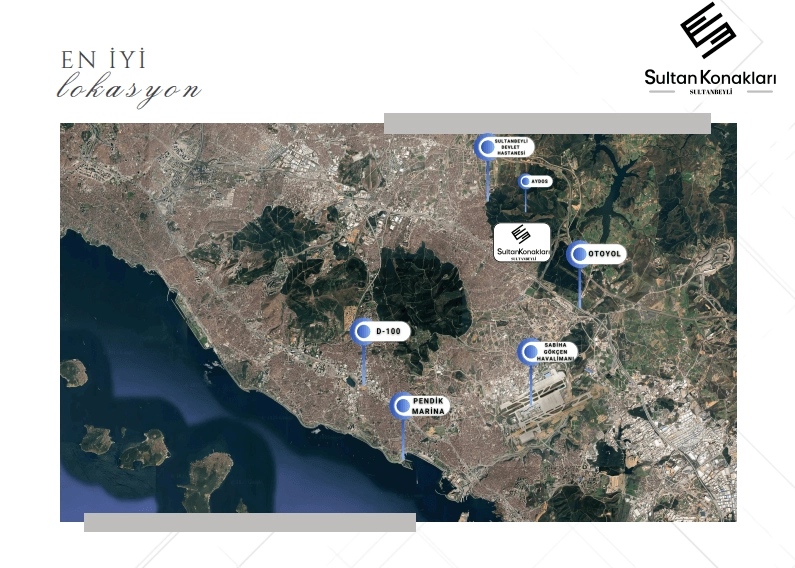Click the Sultan Konakları logo emblem top right

[x=708, y=31]
